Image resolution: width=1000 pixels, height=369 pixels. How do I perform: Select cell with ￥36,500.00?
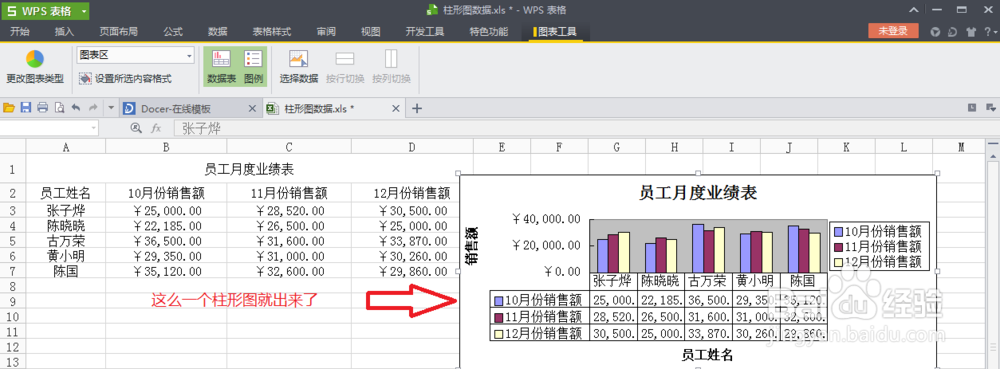point(166,242)
